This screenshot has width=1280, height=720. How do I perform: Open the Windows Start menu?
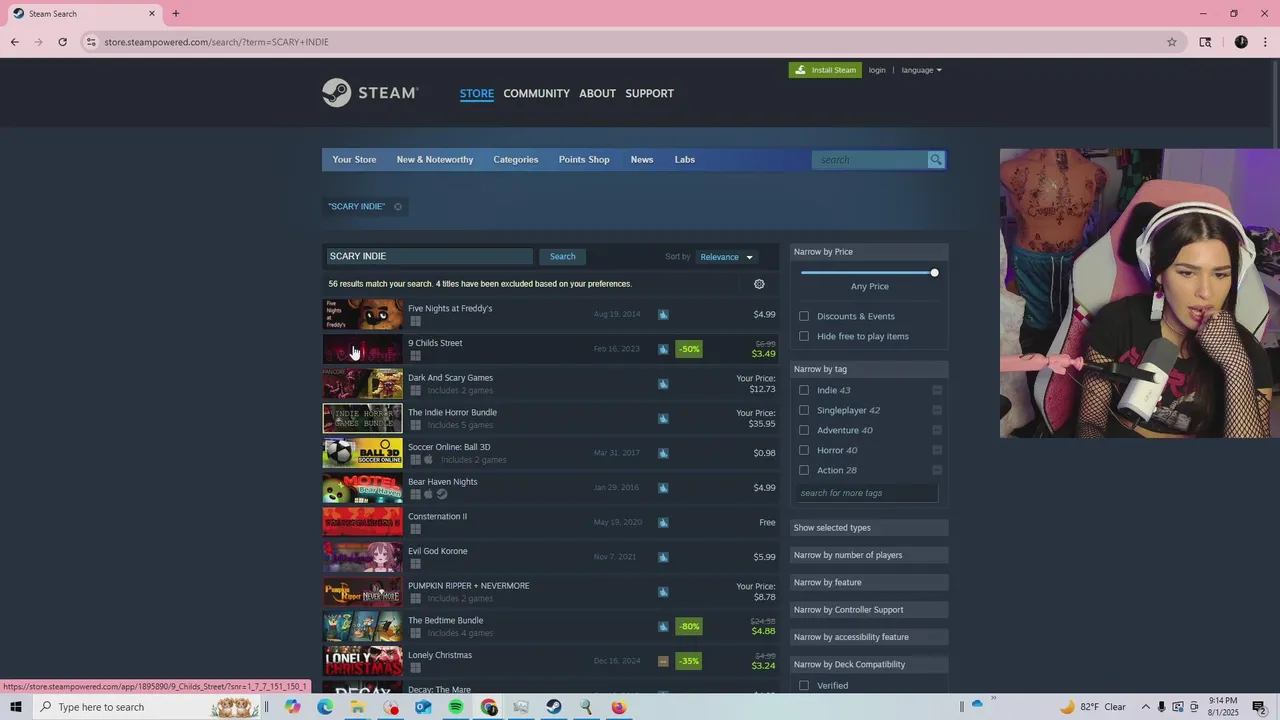tap(16, 707)
